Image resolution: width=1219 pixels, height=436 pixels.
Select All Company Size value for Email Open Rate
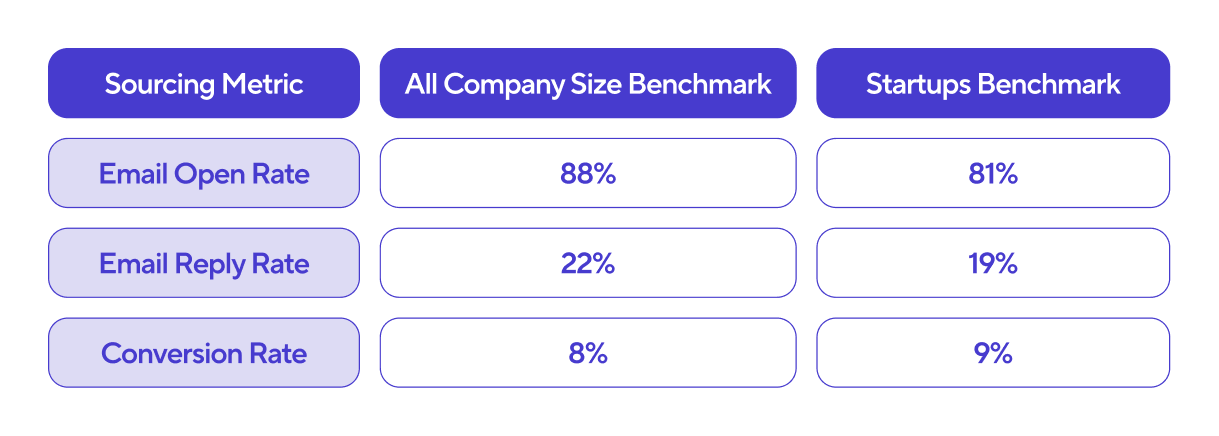pos(588,173)
